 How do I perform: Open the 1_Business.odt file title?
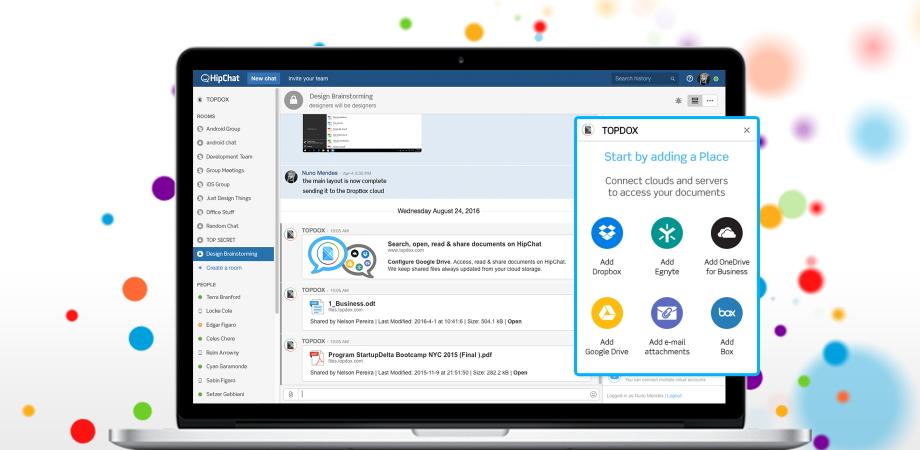352,304
